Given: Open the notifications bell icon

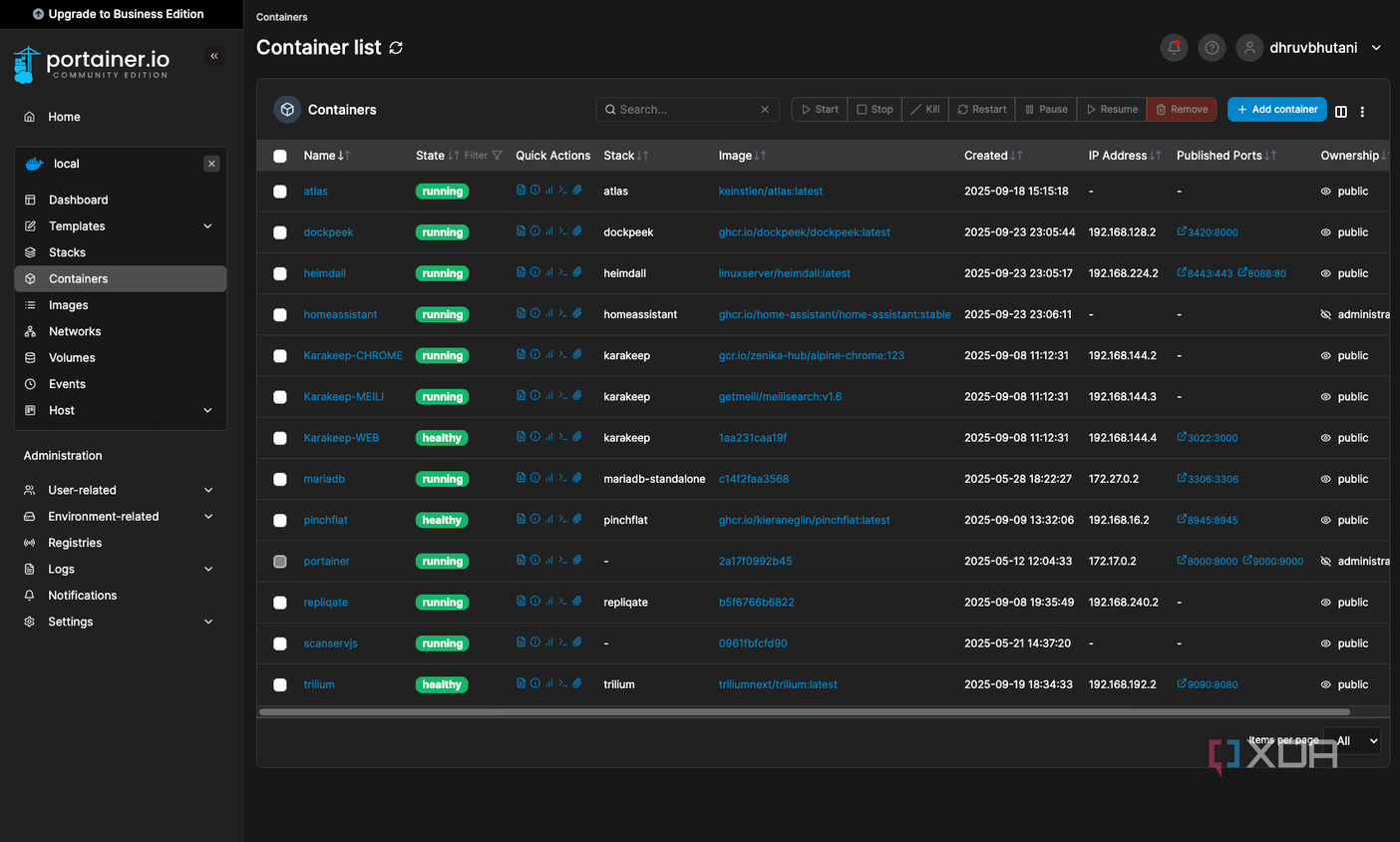Looking at the screenshot, I should pos(1174,47).
